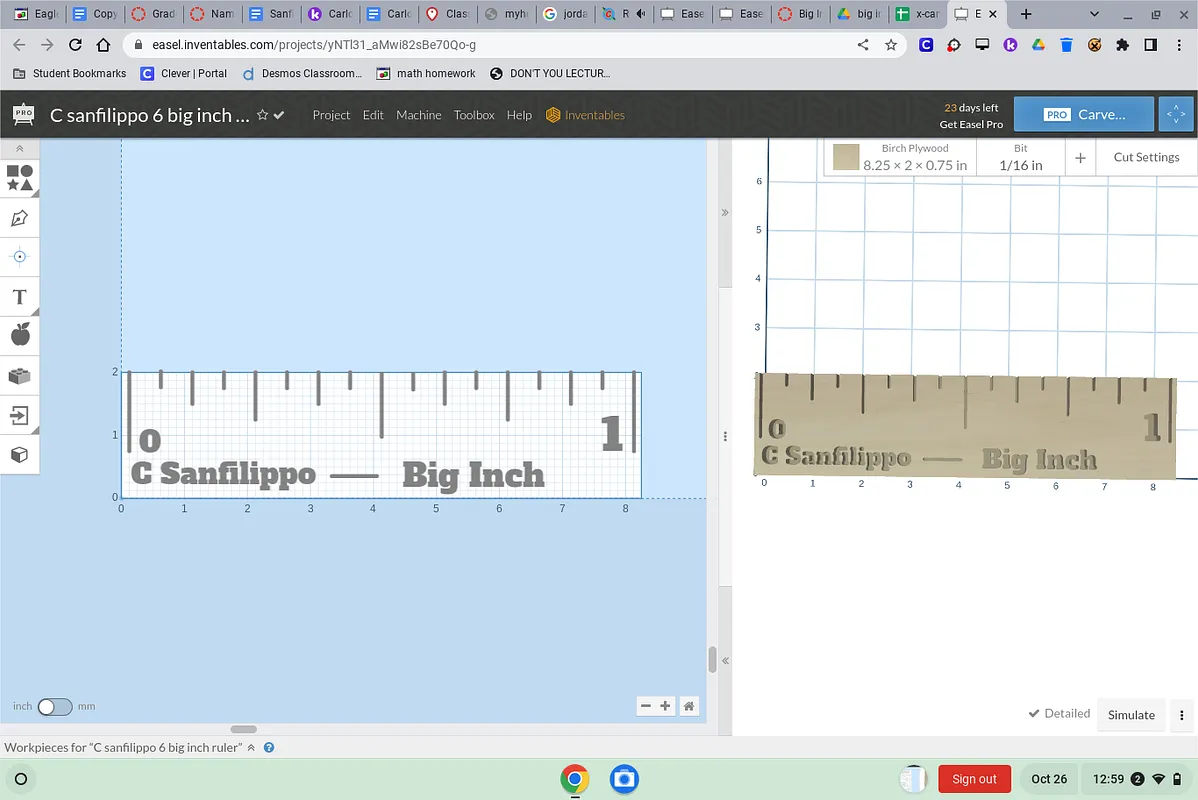Zoom in with the plus button
This screenshot has width=1198, height=800.
point(665,706)
